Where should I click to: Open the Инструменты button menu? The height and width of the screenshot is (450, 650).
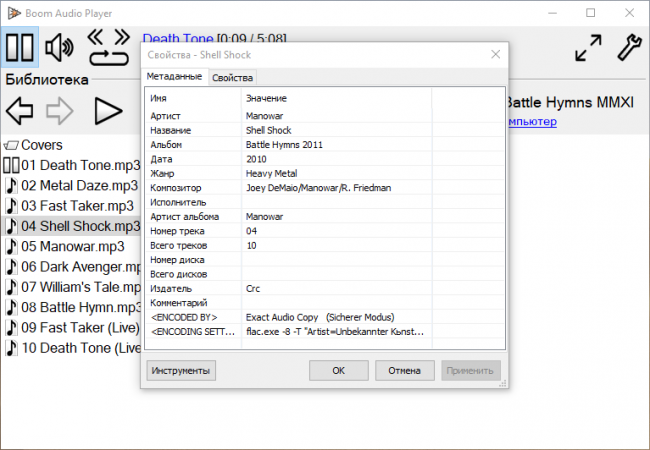(x=181, y=370)
